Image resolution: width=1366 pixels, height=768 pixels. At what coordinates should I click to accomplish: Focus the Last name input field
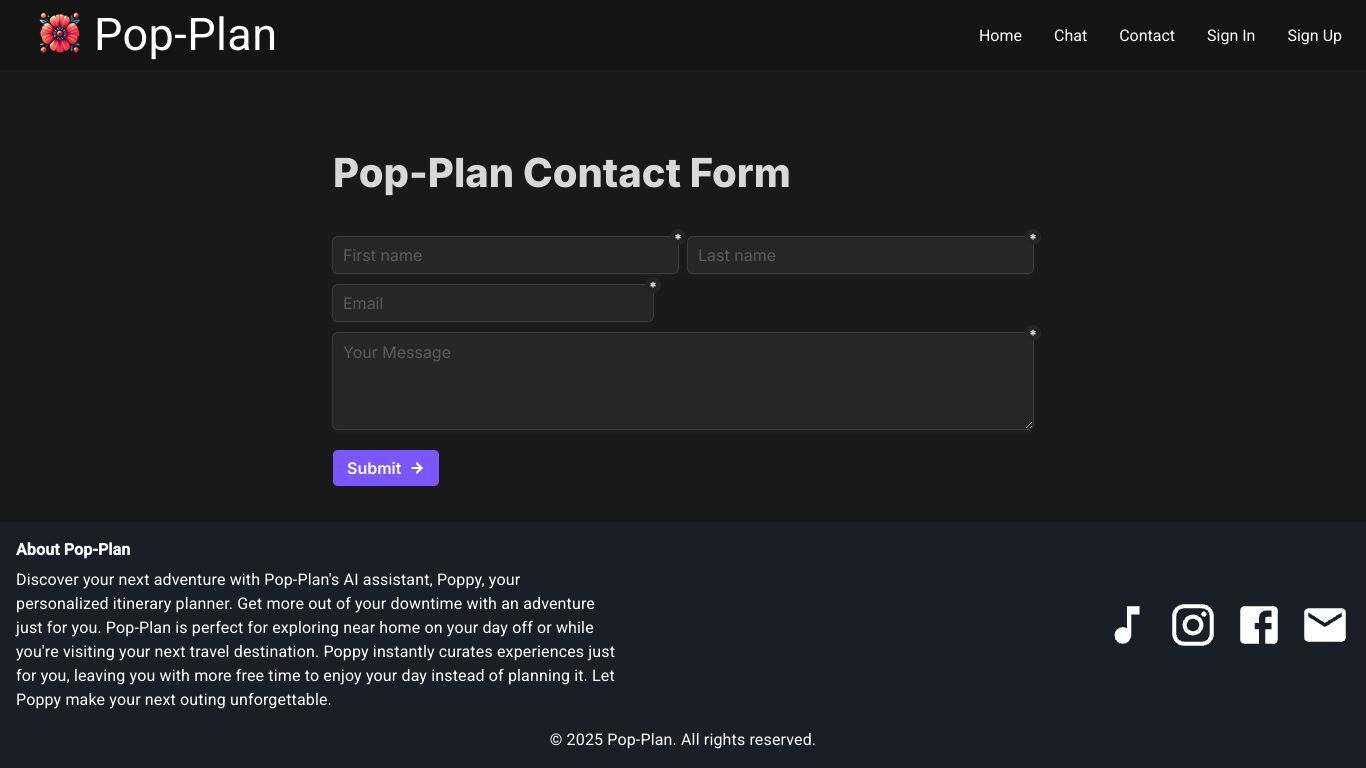click(860, 255)
